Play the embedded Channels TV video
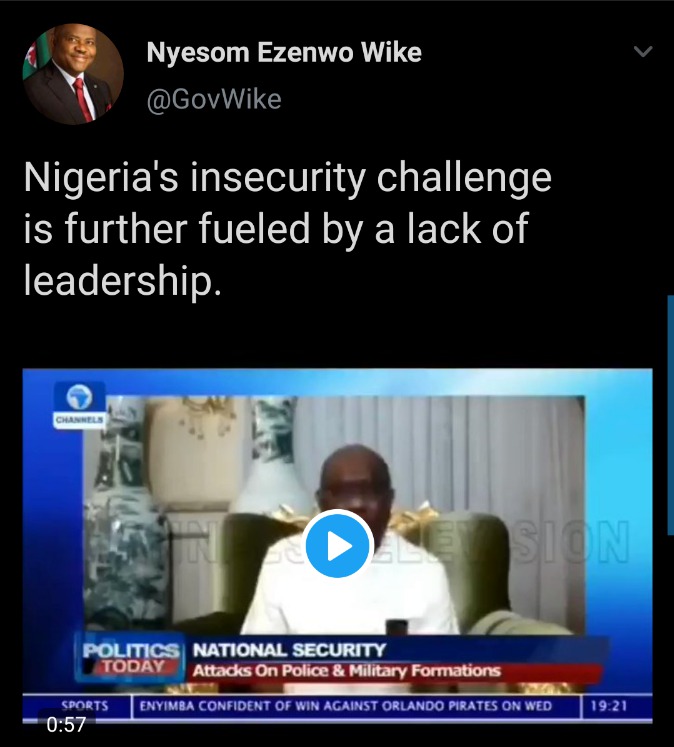 click(x=337, y=544)
